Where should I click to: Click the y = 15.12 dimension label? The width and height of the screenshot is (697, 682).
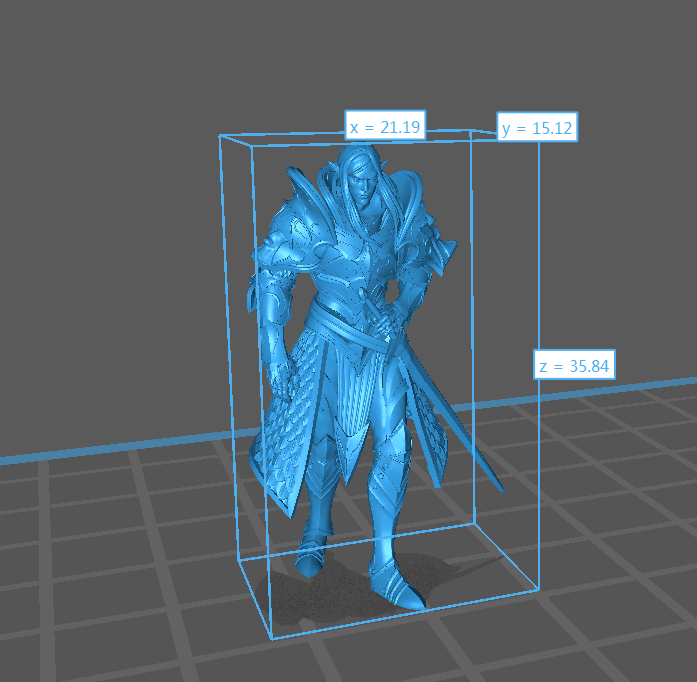(538, 128)
